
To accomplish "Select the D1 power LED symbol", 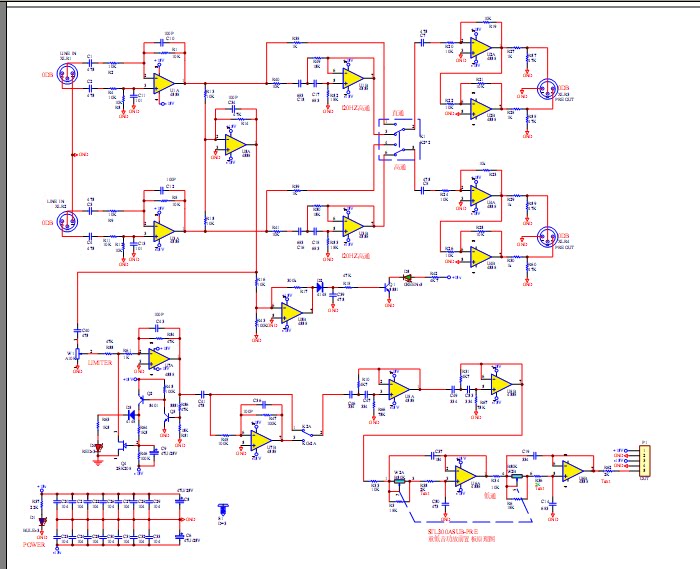I will 42,521.
